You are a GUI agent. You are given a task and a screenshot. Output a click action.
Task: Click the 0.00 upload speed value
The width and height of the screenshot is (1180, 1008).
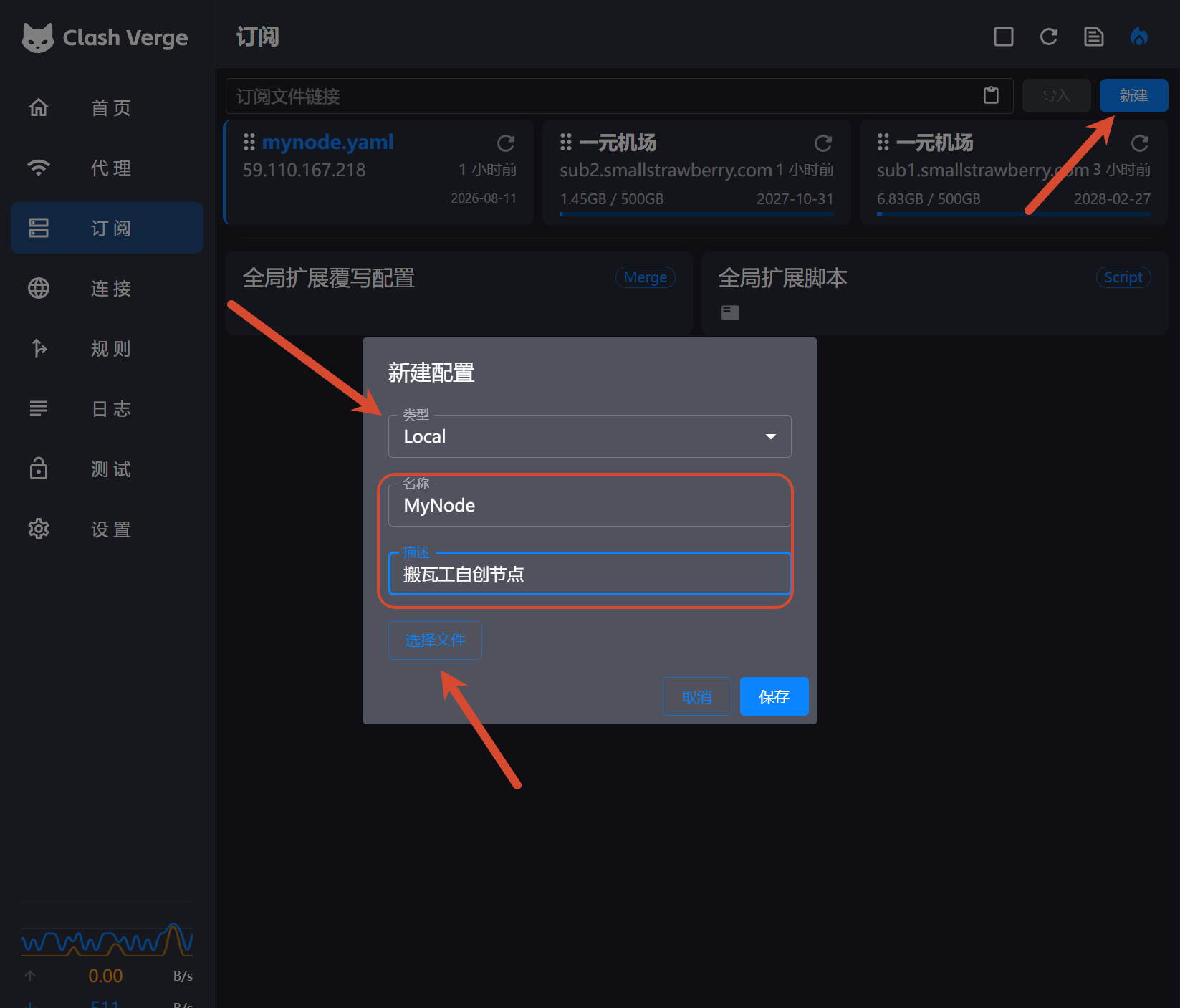(x=105, y=976)
